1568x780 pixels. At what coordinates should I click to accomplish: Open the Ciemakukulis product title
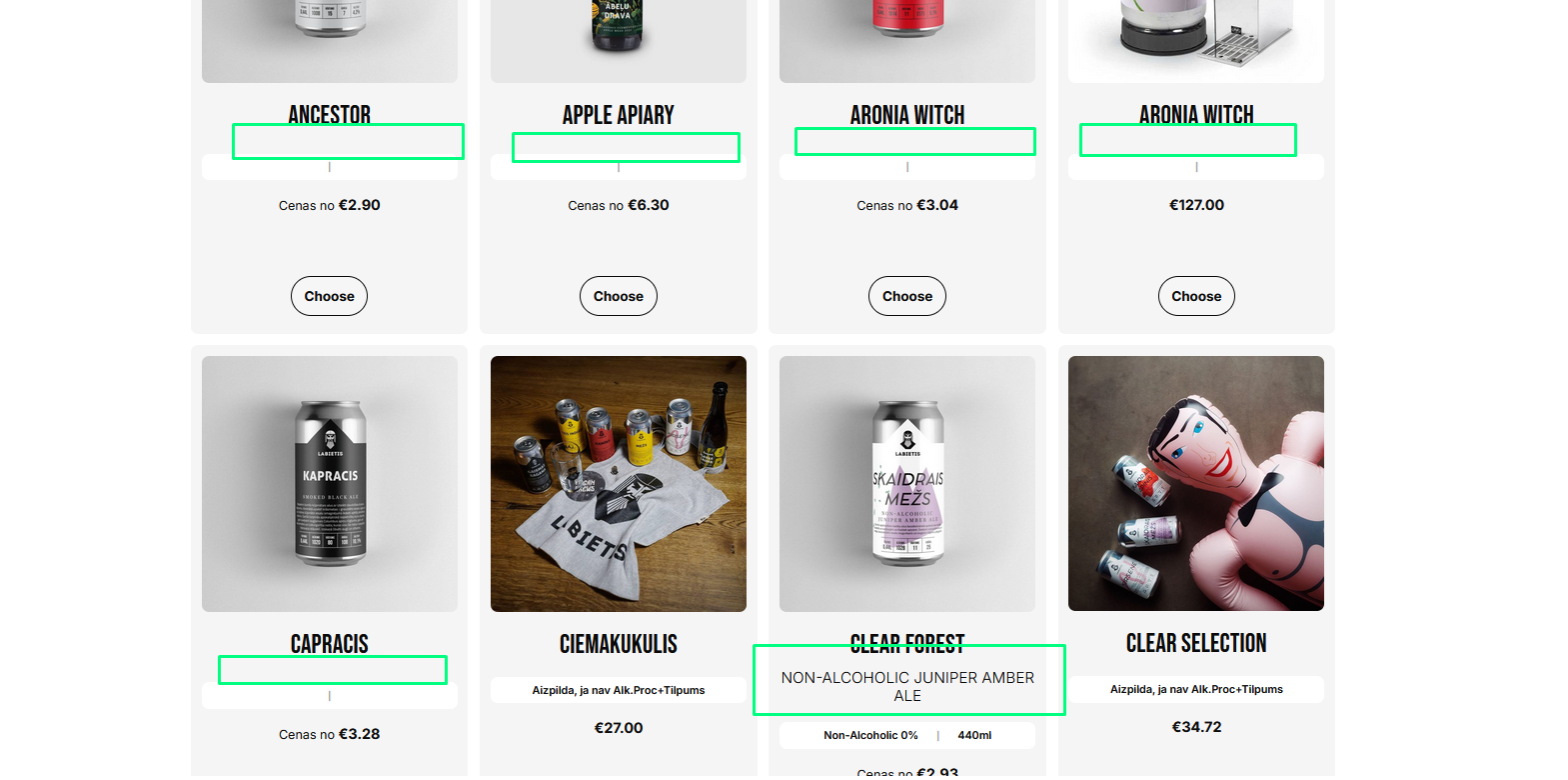pyautogui.click(x=618, y=644)
